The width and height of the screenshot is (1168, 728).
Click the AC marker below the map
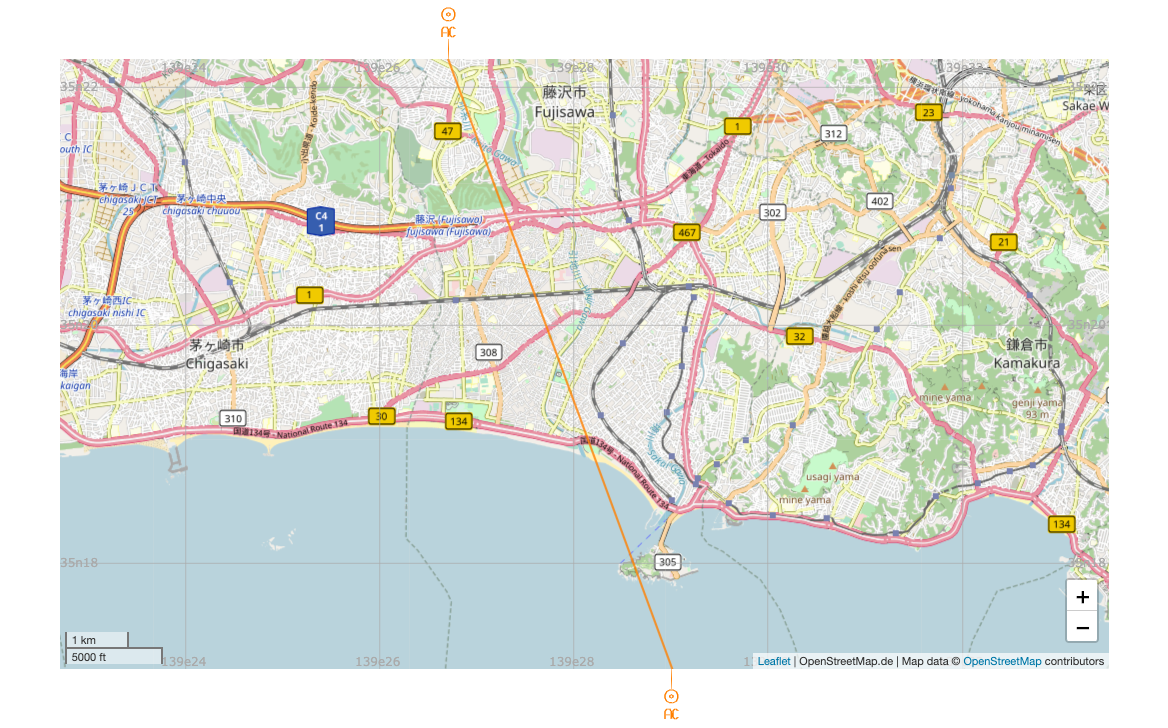click(x=671, y=696)
